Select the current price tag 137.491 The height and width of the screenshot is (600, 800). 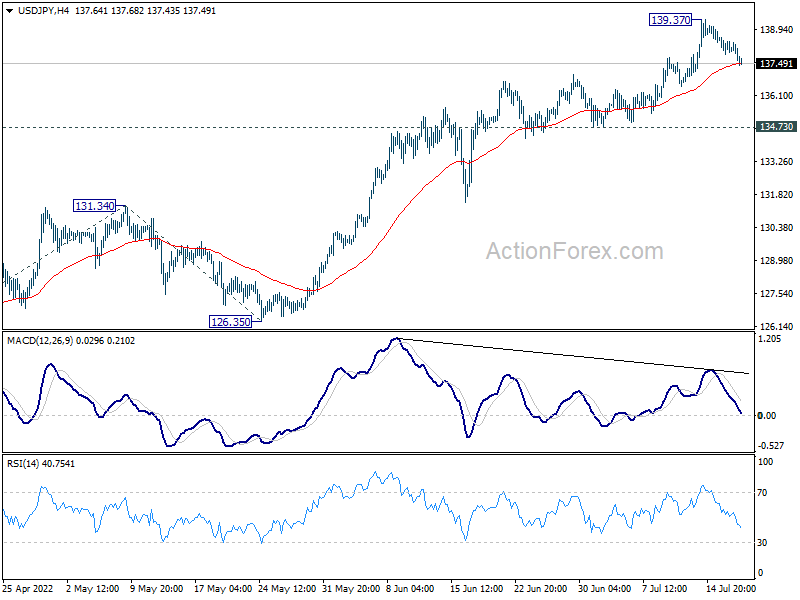tap(776, 63)
